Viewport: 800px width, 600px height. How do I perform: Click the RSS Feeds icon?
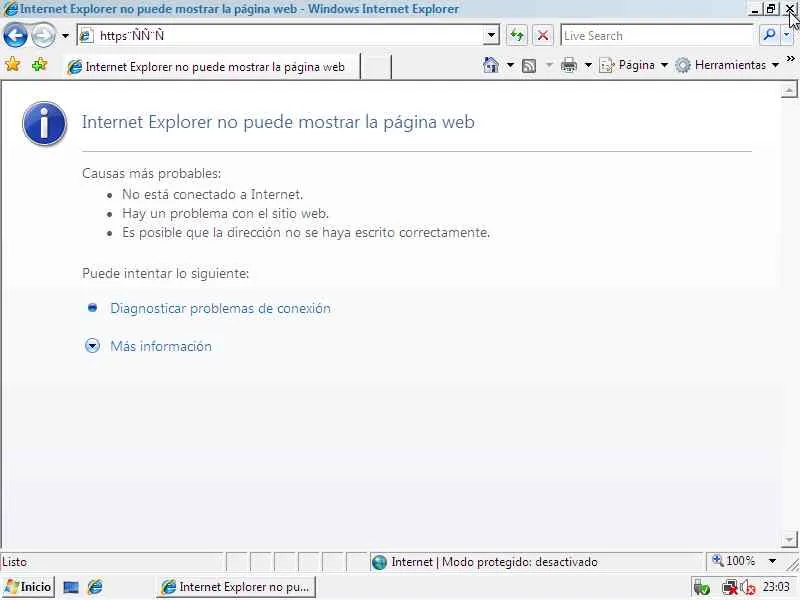529,66
